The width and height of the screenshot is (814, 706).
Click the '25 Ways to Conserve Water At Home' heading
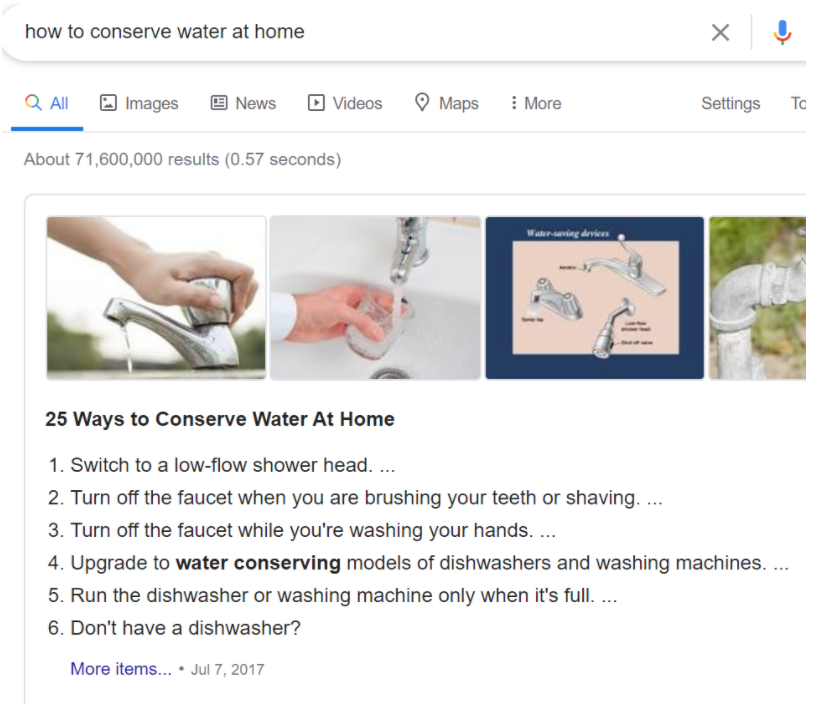(x=220, y=419)
